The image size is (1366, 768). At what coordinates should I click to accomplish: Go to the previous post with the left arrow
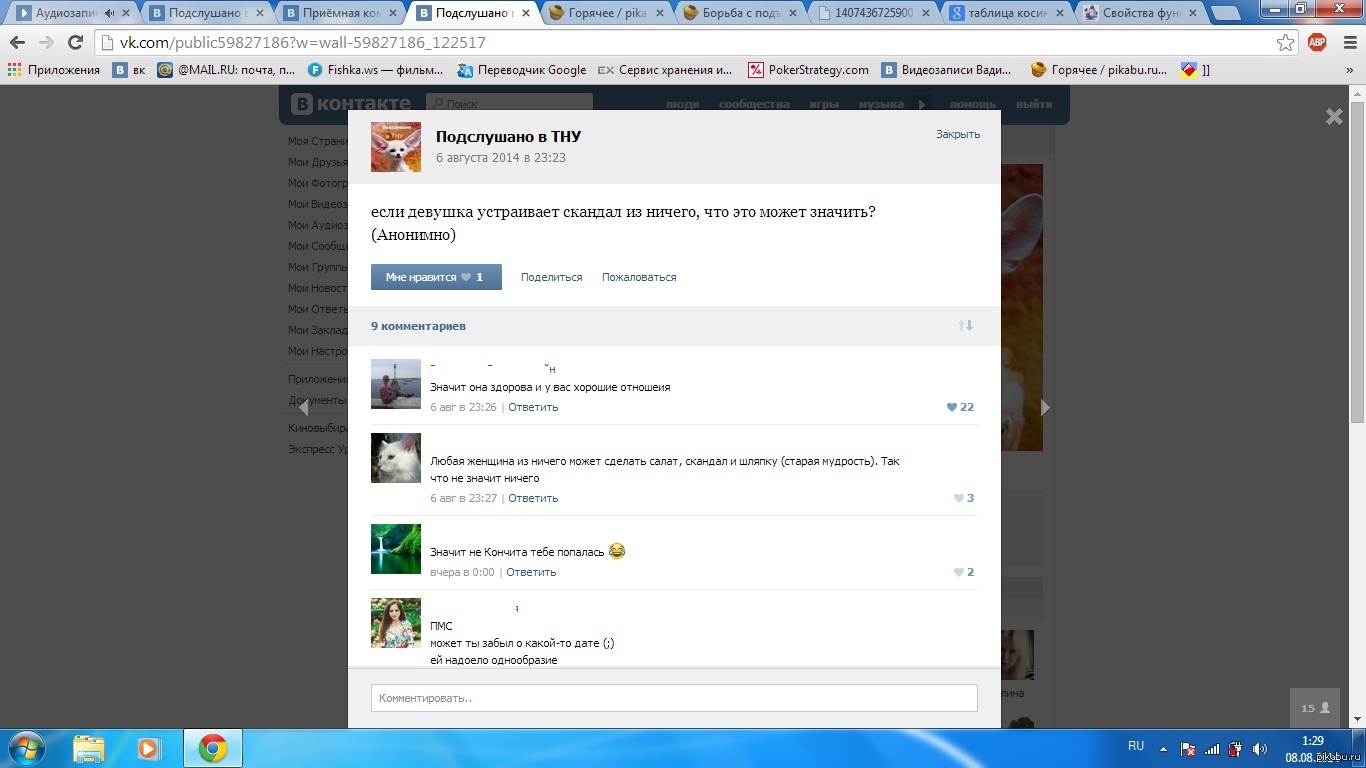[303, 407]
